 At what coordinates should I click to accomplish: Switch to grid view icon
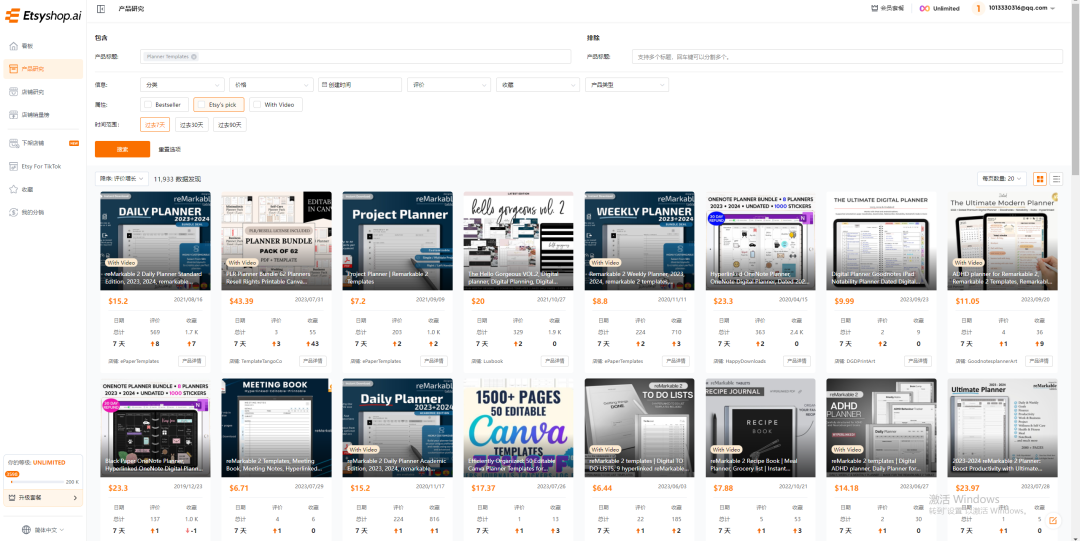pos(1040,178)
